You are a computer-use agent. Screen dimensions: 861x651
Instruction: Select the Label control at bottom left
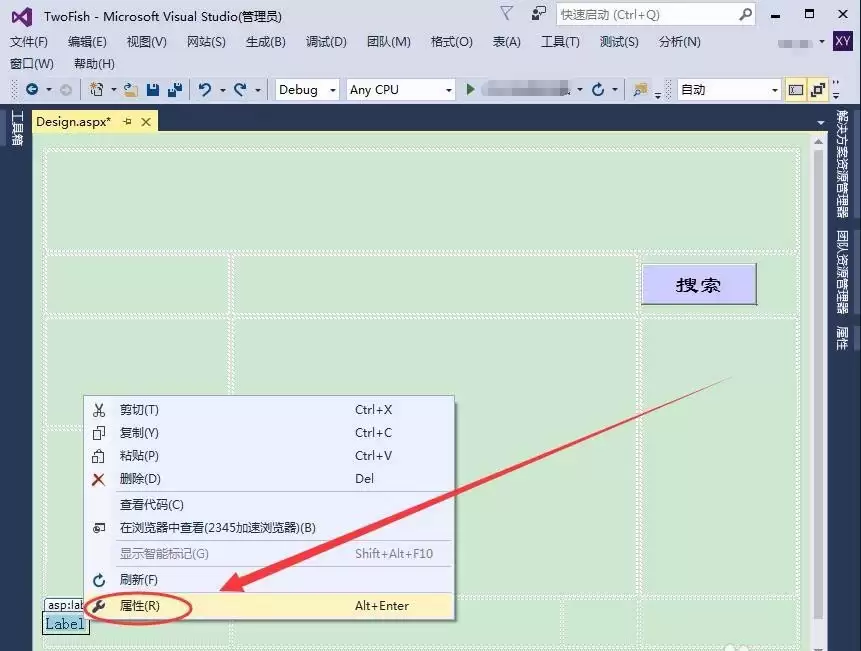[64, 623]
